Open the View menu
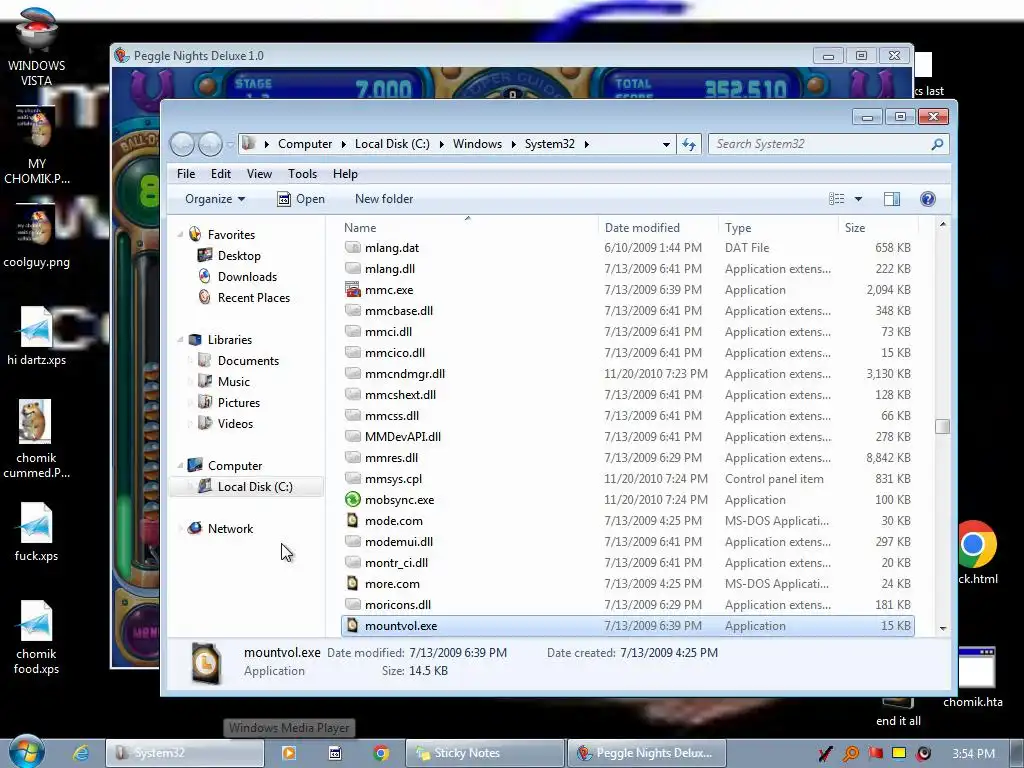Screen dimensions: 1024x768 point(259,174)
